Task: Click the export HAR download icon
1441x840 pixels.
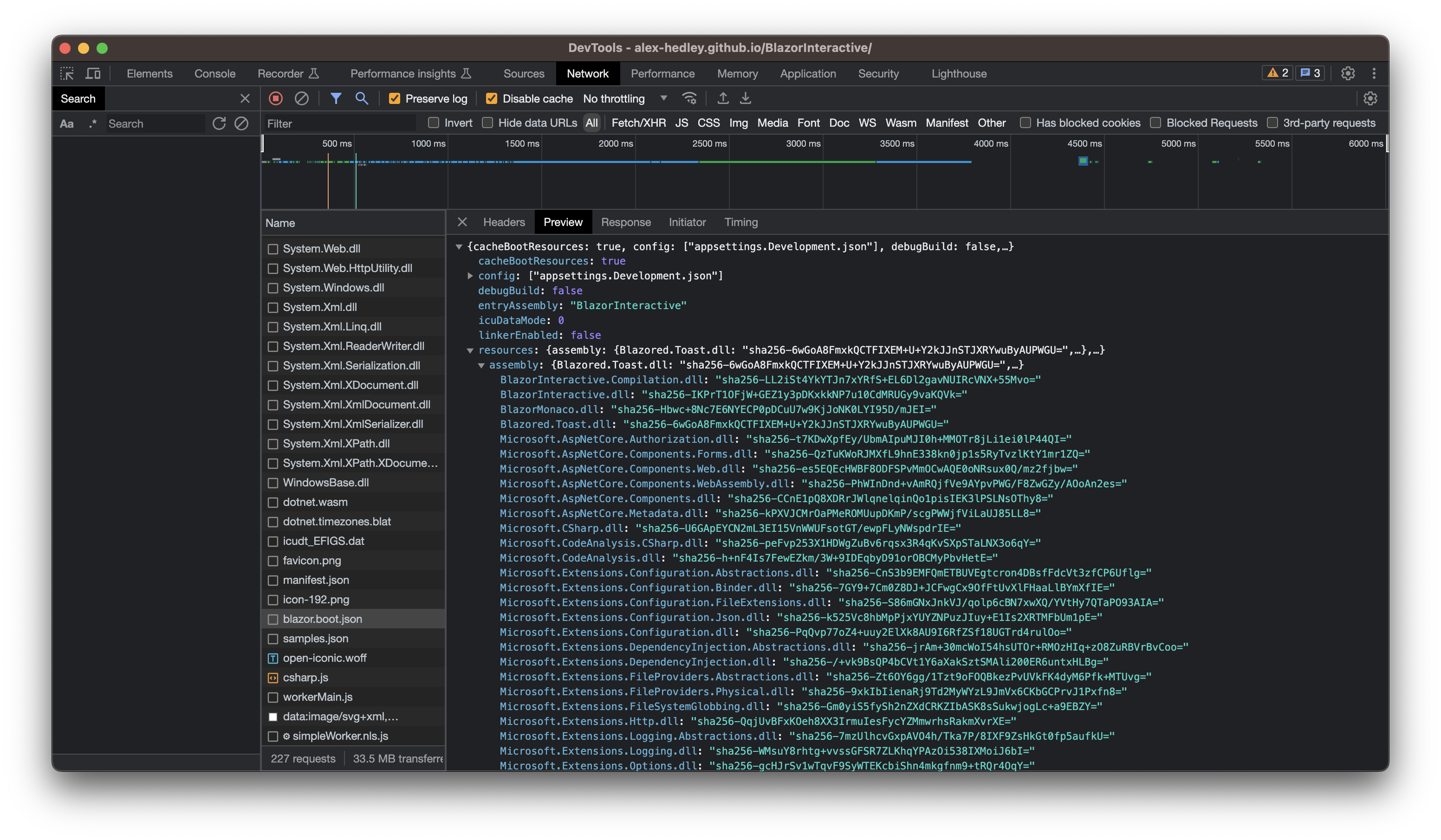Action: point(745,98)
